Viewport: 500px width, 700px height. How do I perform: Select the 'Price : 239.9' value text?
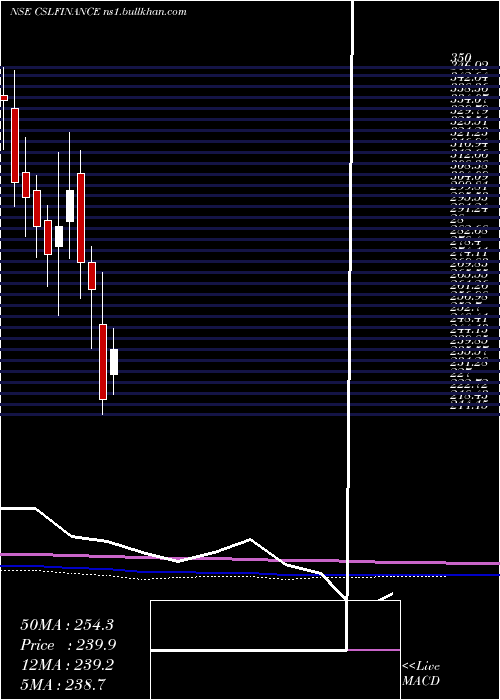coord(68,645)
